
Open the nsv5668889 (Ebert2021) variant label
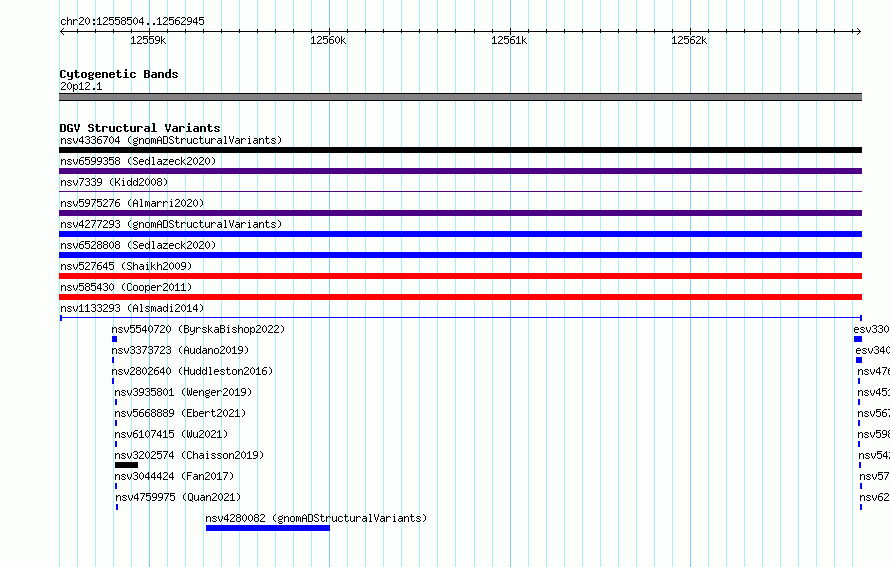tap(180, 413)
